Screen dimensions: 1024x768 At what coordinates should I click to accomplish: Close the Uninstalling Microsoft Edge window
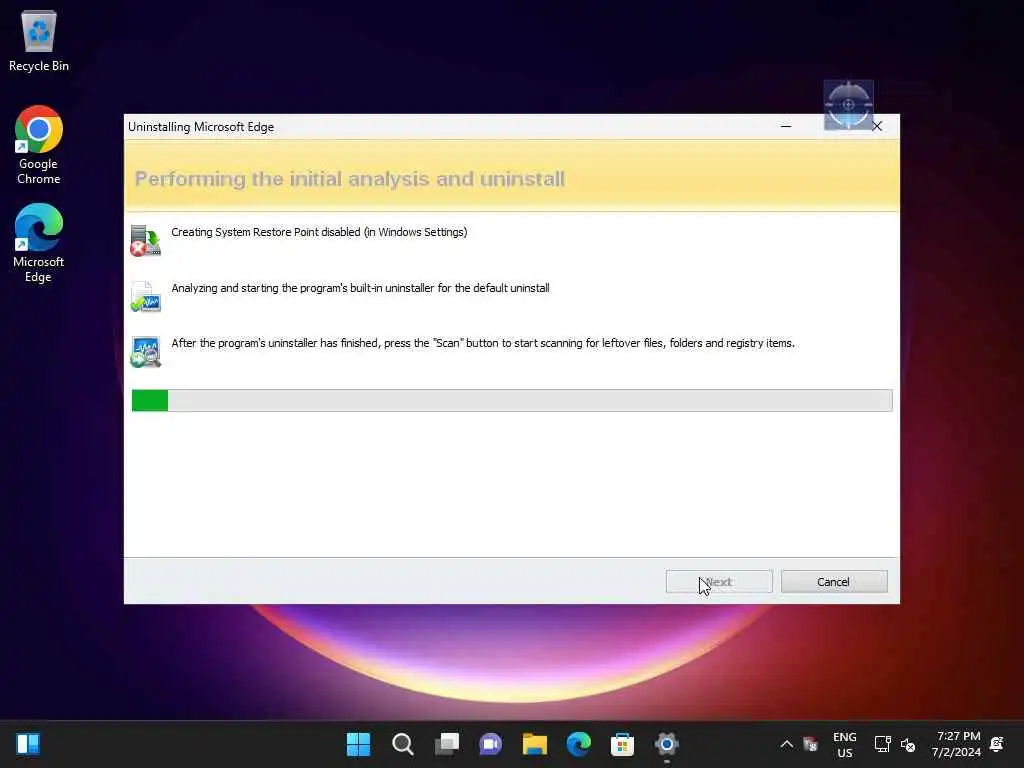coord(878,126)
